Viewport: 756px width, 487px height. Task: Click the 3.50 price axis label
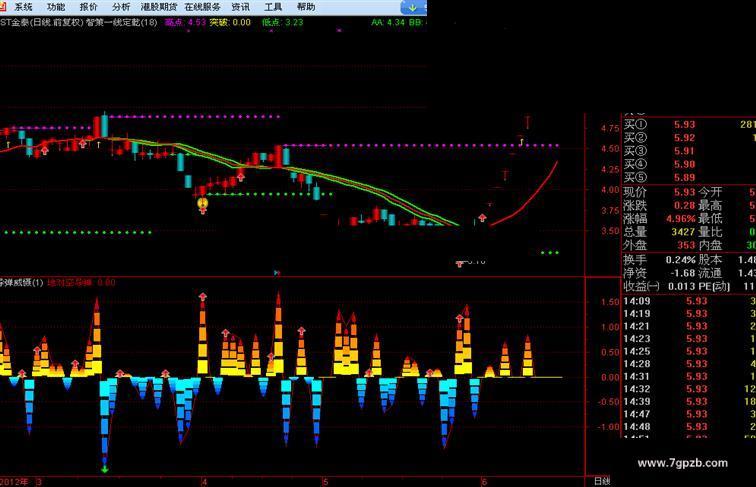point(610,231)
